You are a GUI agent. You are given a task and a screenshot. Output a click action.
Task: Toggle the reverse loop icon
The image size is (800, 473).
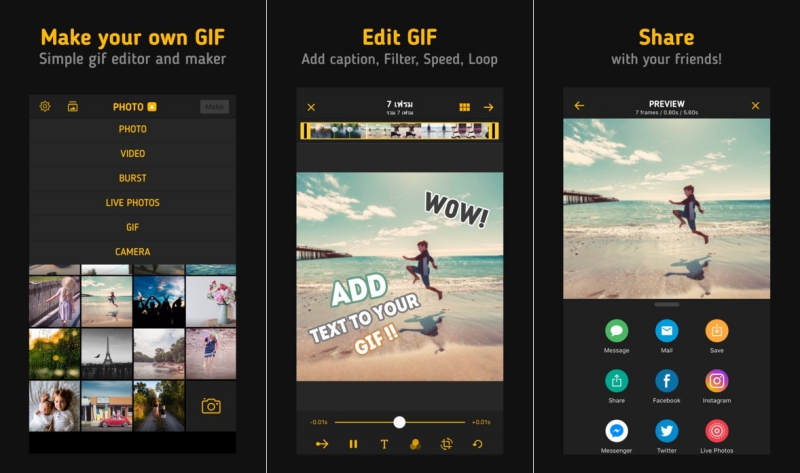[x=477, y=444]
